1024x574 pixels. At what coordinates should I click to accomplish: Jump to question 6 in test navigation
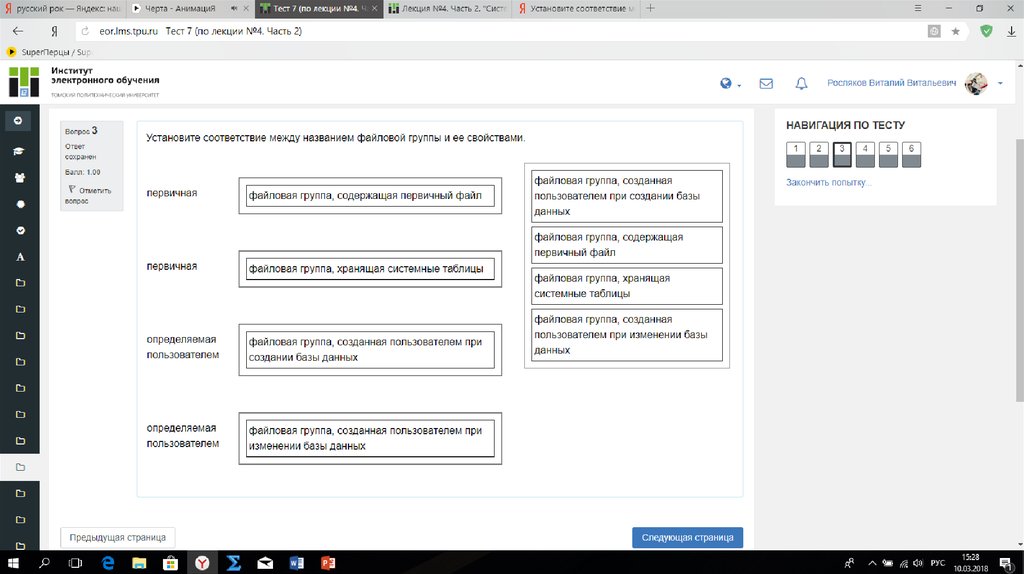click(911, 155)
